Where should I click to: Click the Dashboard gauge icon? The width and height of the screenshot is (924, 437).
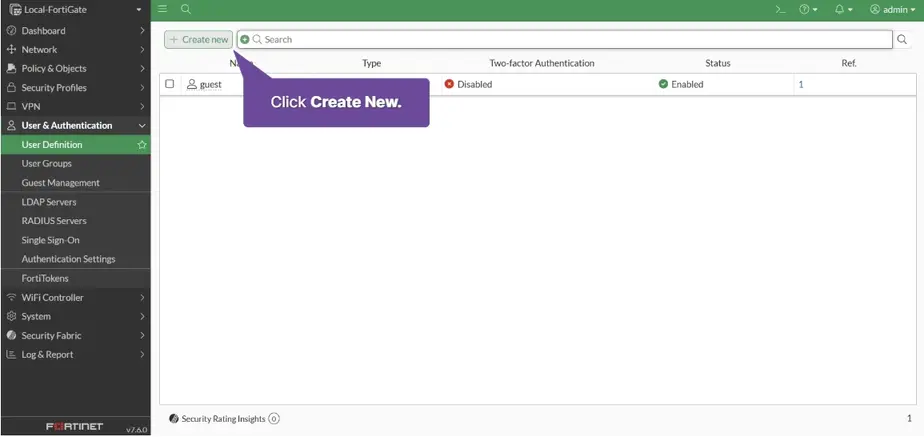(x=11, y=31)
